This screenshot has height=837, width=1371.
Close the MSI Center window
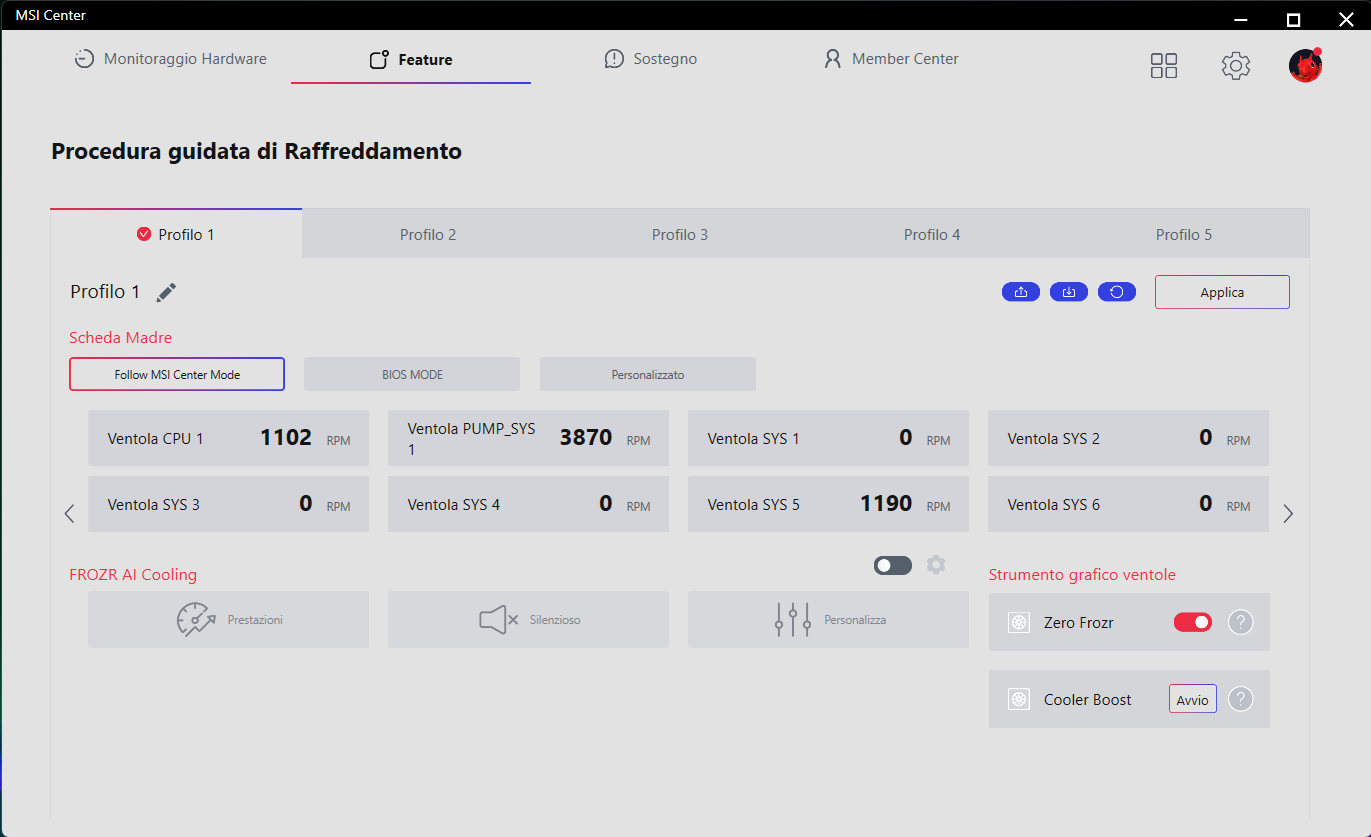[x=1346, y=19]
